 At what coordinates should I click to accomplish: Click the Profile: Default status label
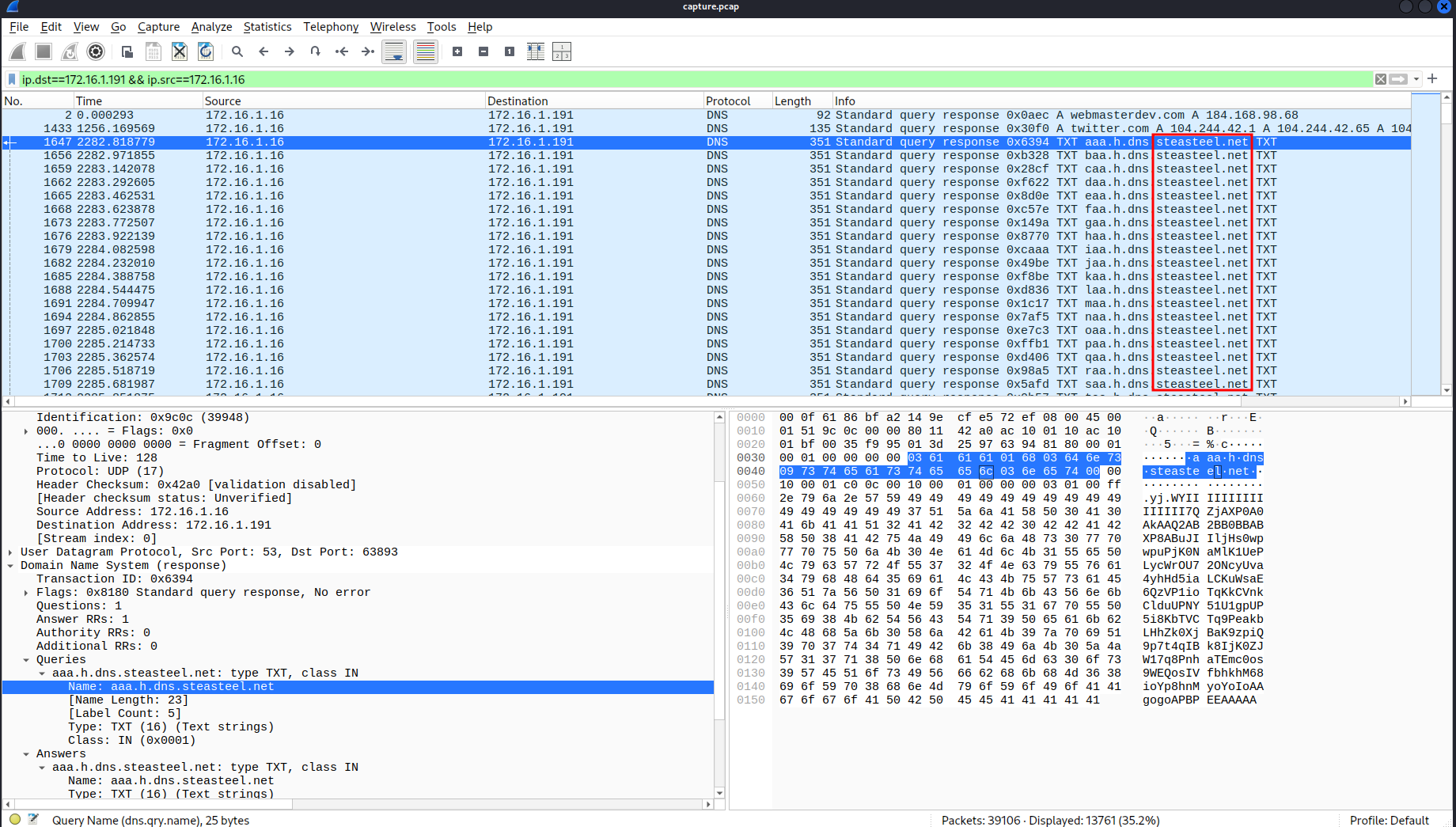click(1389, 820)
